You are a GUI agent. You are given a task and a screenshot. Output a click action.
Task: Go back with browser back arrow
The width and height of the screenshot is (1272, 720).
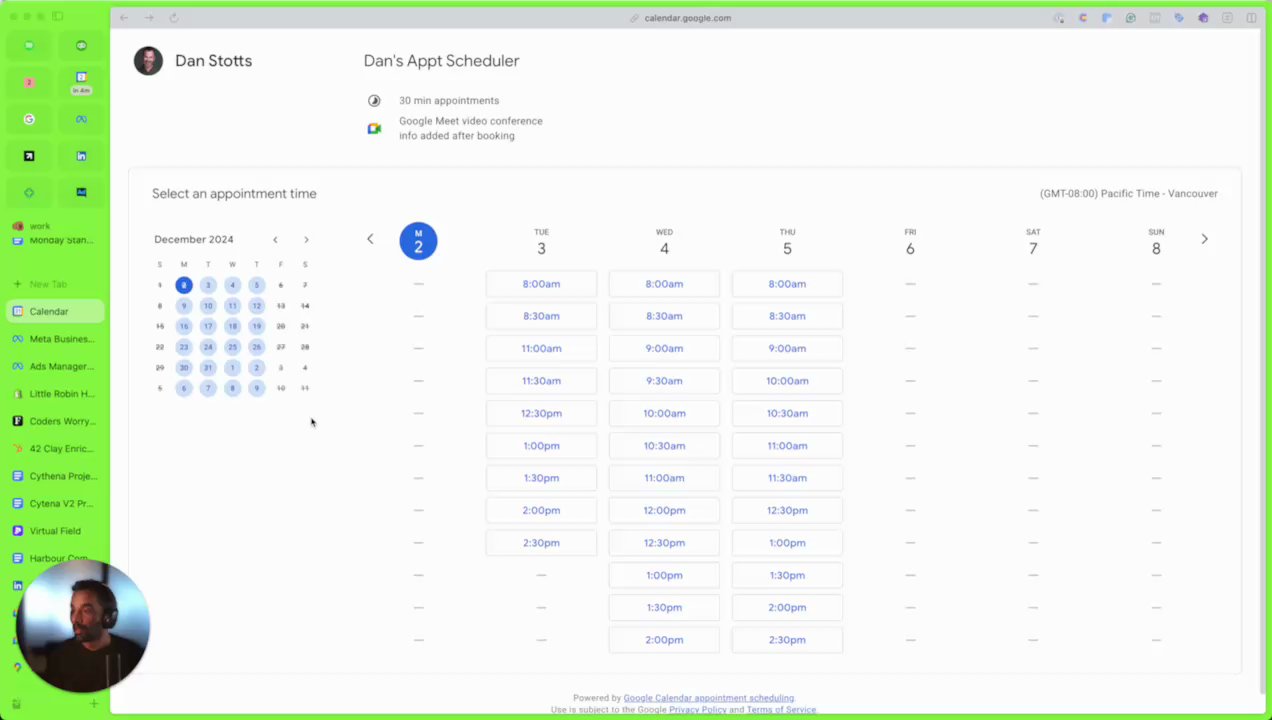[124, 18]
